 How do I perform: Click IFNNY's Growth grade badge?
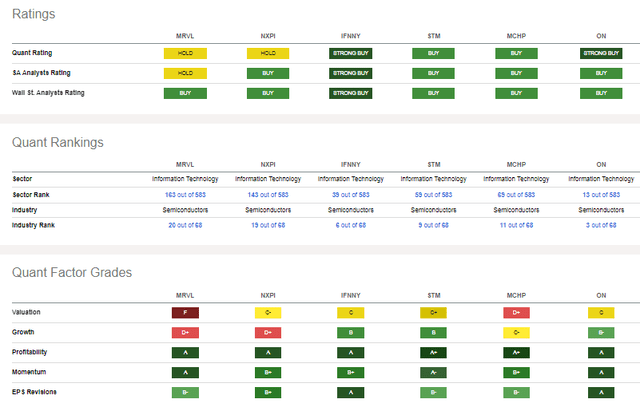tap(351, 333)
